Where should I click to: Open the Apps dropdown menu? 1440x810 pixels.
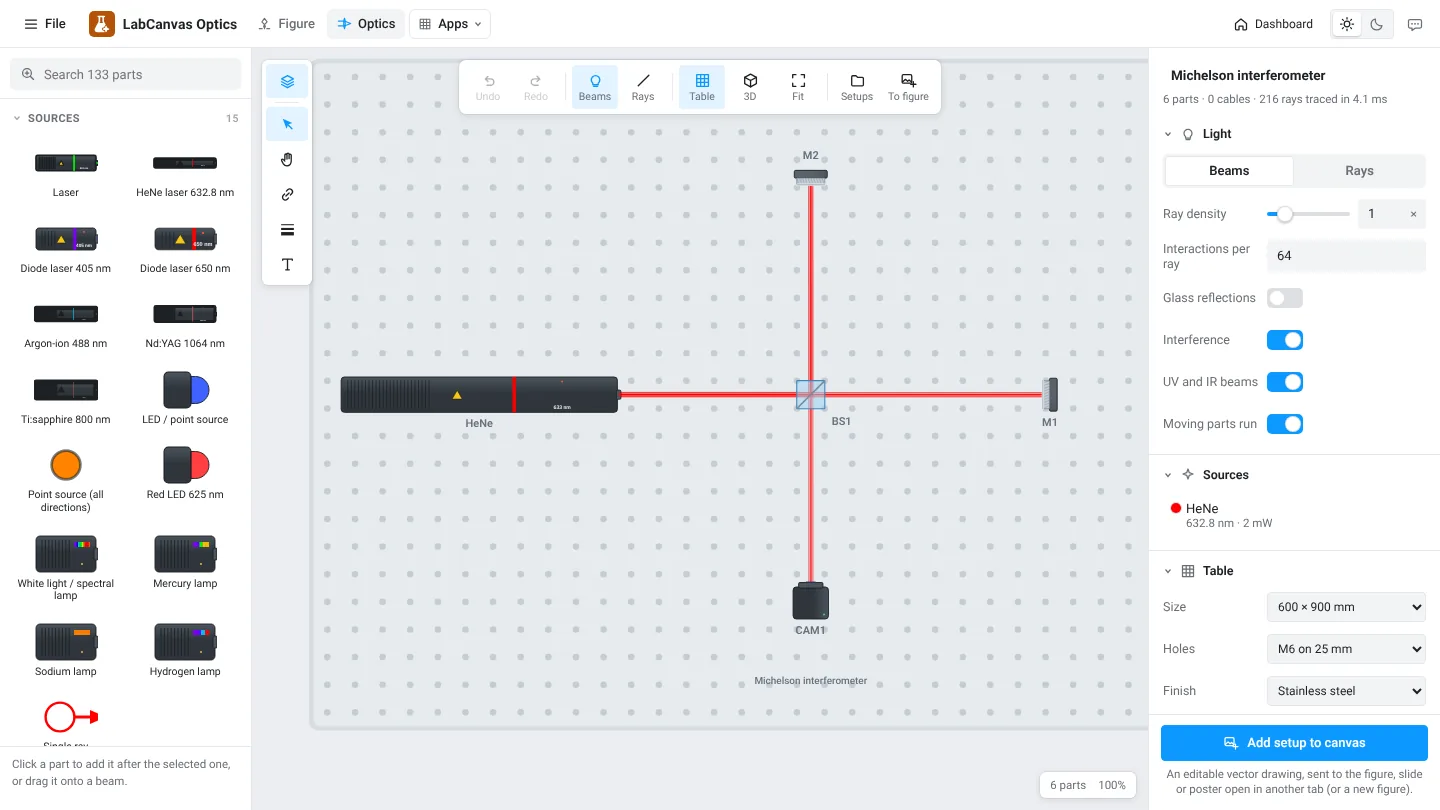point(450,24)
